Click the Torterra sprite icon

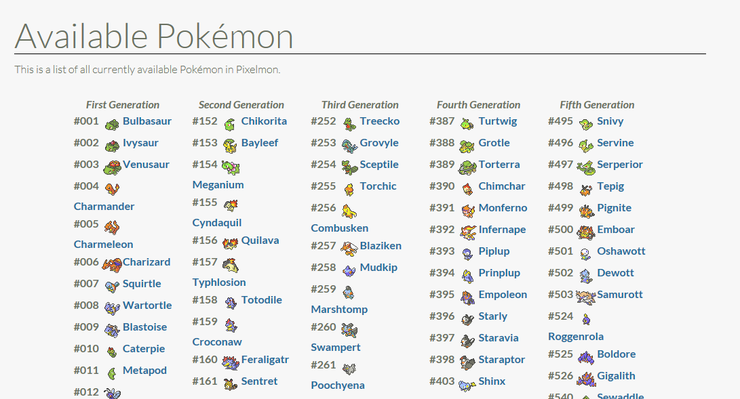coord(468,167)
